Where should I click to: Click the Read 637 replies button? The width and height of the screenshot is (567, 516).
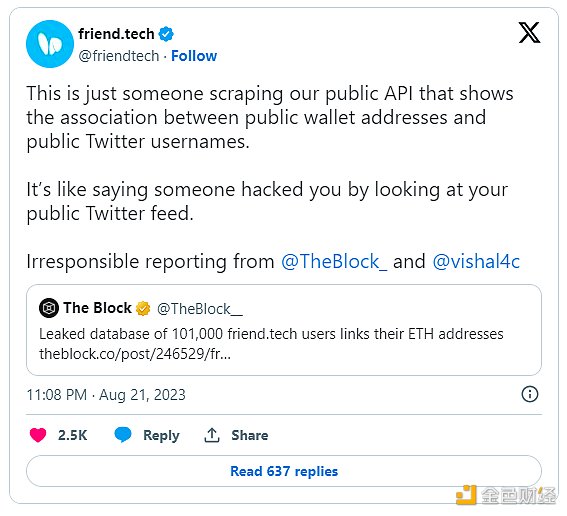click(x=284, y=471)
